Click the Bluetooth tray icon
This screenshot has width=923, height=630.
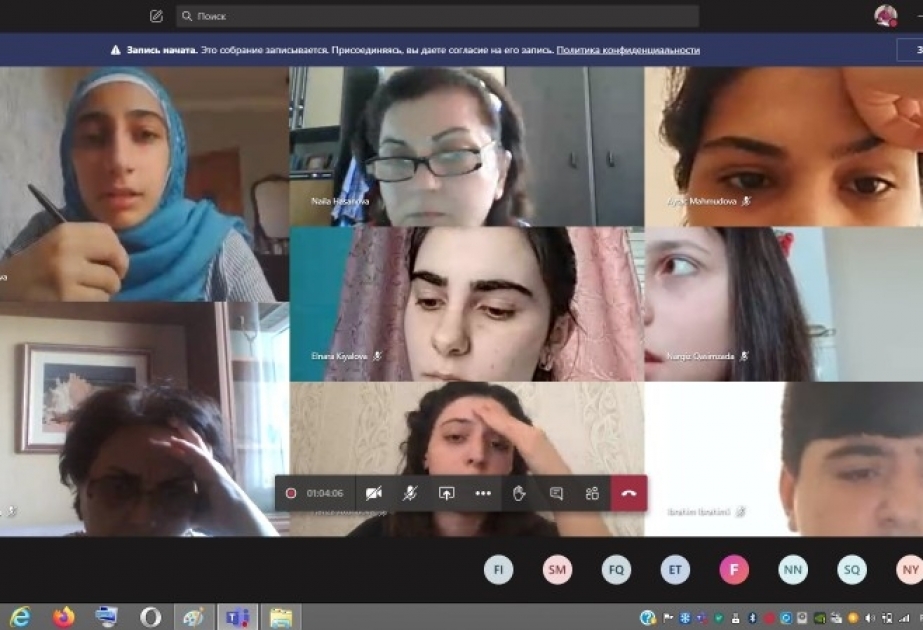752,618
